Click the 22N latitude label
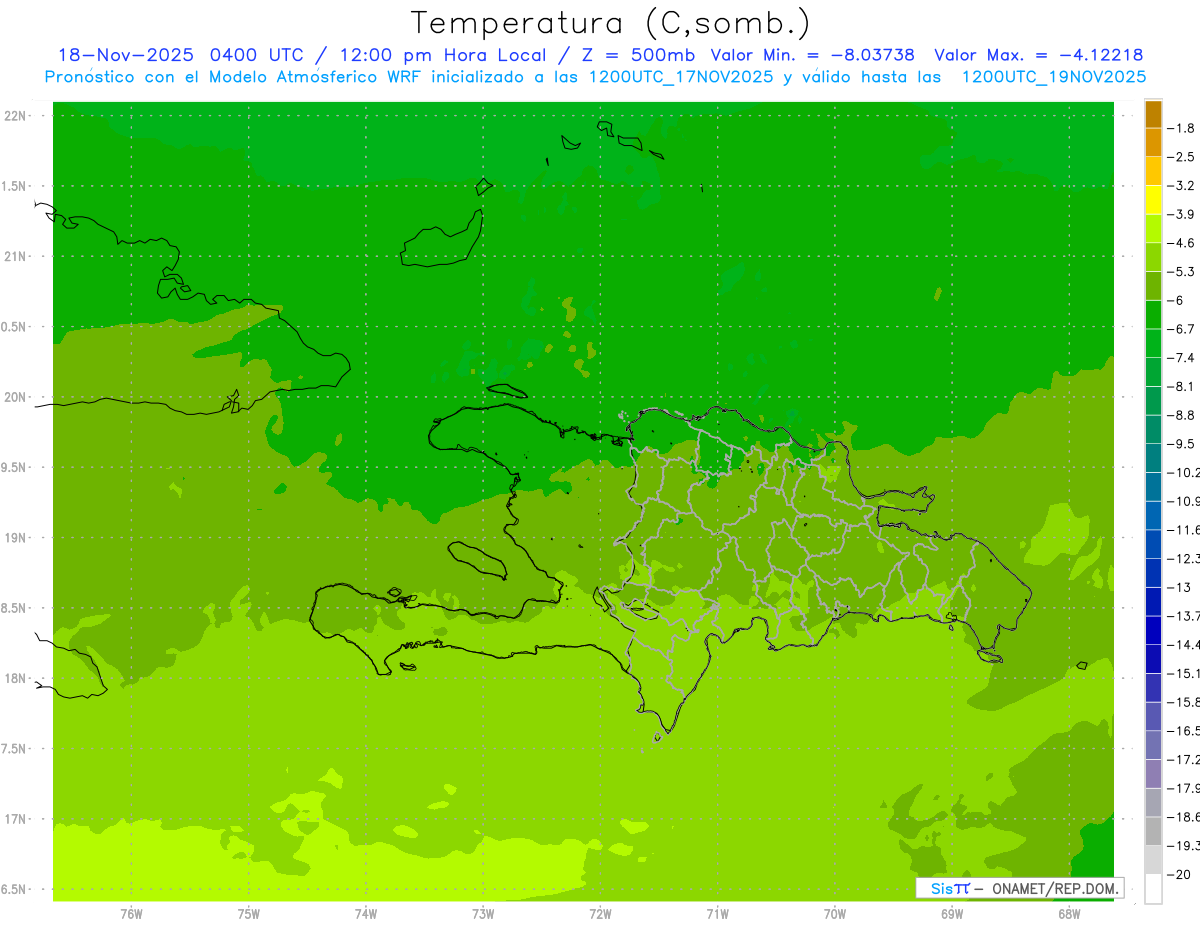 [15, 115]
